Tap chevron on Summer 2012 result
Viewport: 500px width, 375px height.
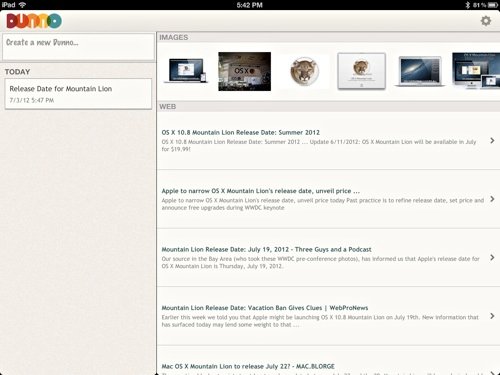(x=492, y=141)
